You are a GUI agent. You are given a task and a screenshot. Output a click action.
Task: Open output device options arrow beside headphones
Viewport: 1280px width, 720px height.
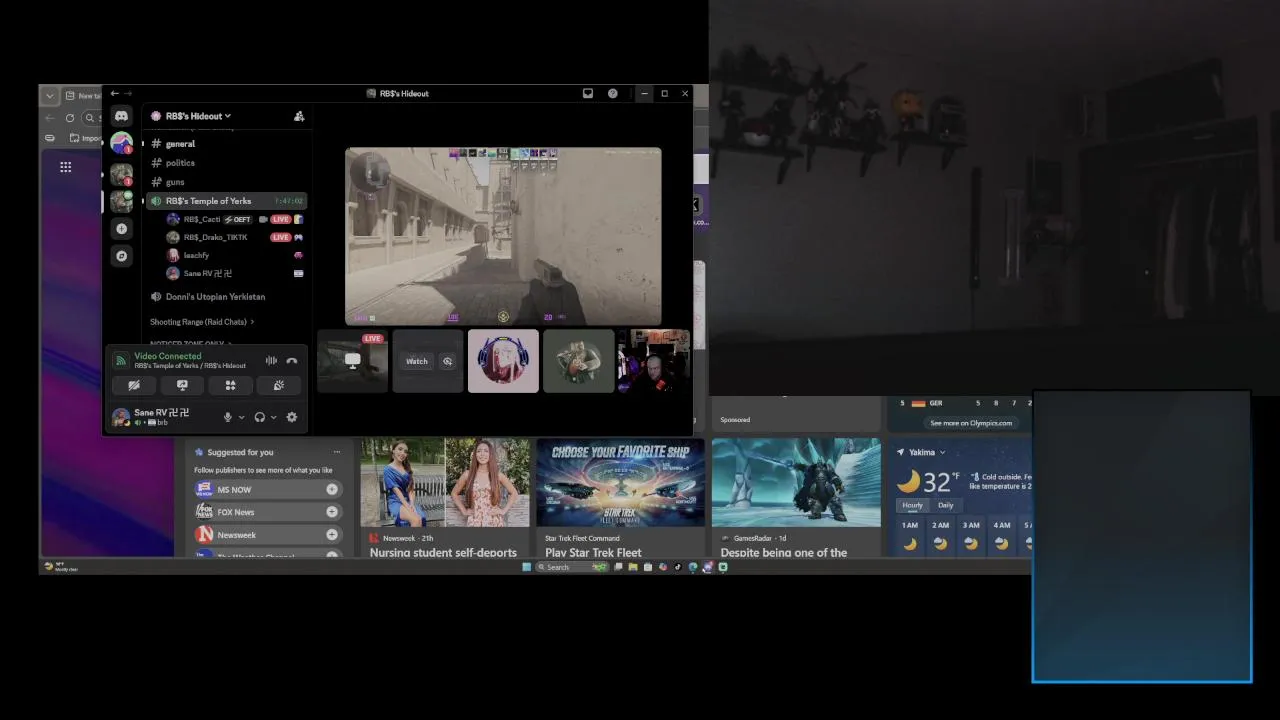[x=273, y=417]
